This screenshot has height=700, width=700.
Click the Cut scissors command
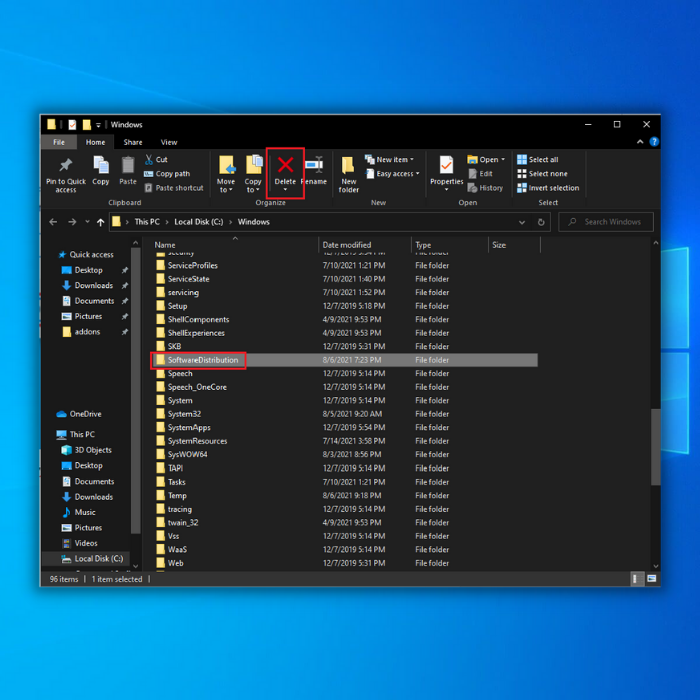156,160
